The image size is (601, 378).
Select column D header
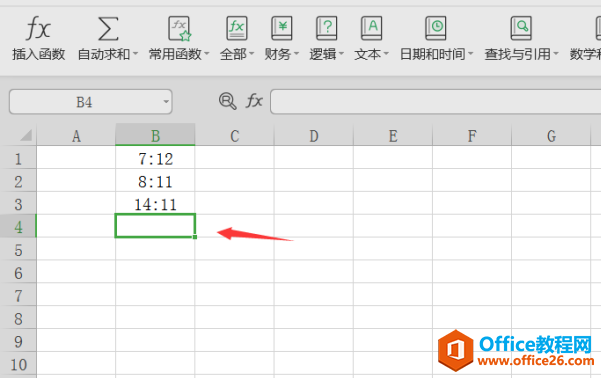[314, 136]
